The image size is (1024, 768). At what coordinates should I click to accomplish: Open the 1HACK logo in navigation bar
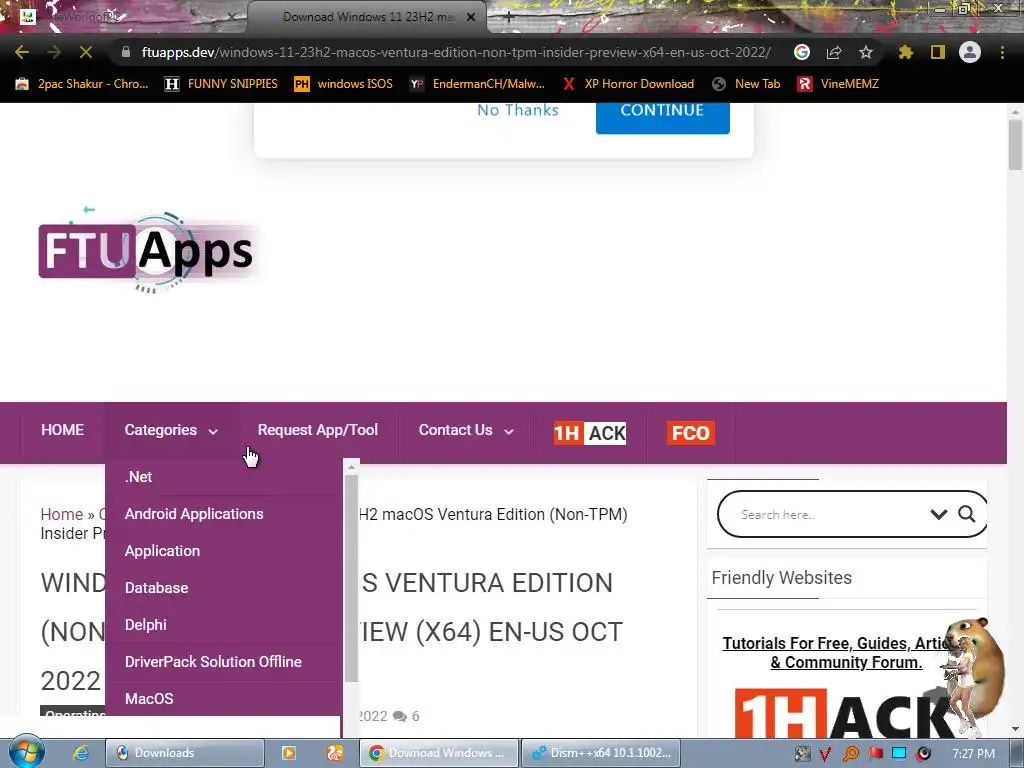click(590, 432)
